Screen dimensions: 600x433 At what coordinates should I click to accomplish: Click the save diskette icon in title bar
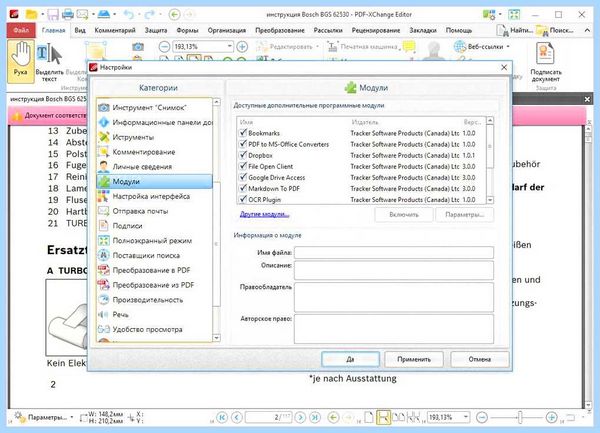pyautogui.click(x=53, y=15)
